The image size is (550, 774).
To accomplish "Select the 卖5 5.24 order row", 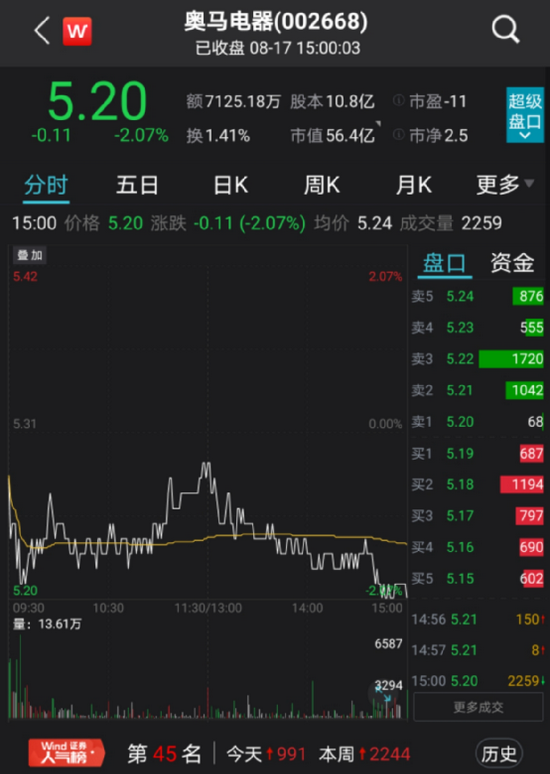I will pyautogui.click(x=477, y=296).
